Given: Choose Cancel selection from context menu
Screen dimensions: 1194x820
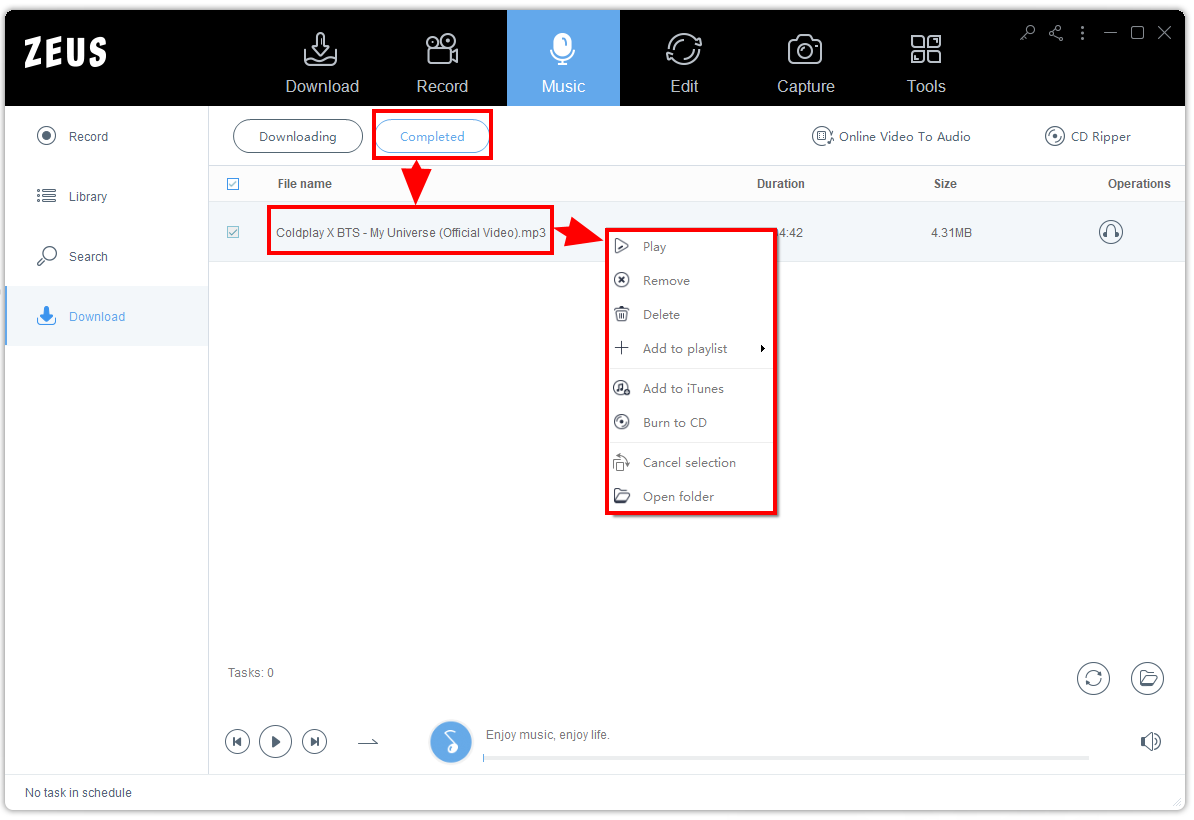Looking at the screenshot, I should (x=691, y=462).
